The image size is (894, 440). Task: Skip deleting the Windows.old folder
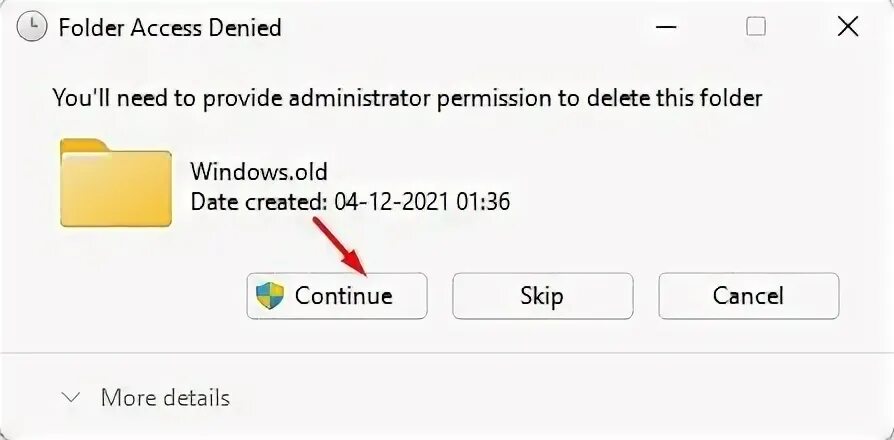pyautogui.click(x=542, y=296)
